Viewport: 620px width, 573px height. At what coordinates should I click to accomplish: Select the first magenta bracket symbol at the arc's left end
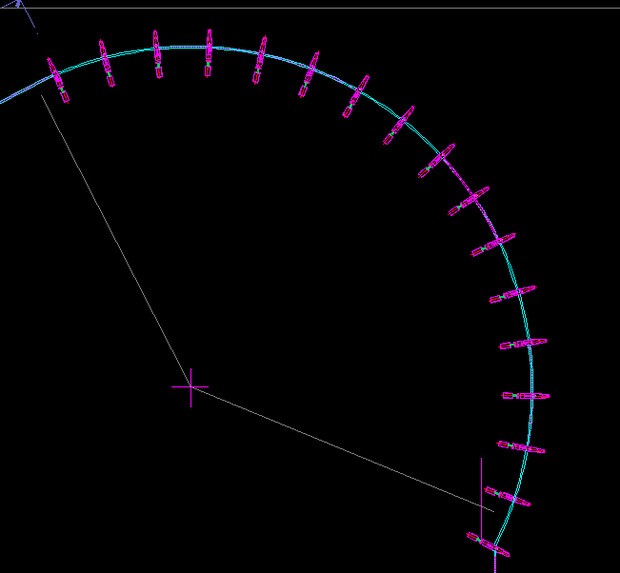[x=56, y=79]
